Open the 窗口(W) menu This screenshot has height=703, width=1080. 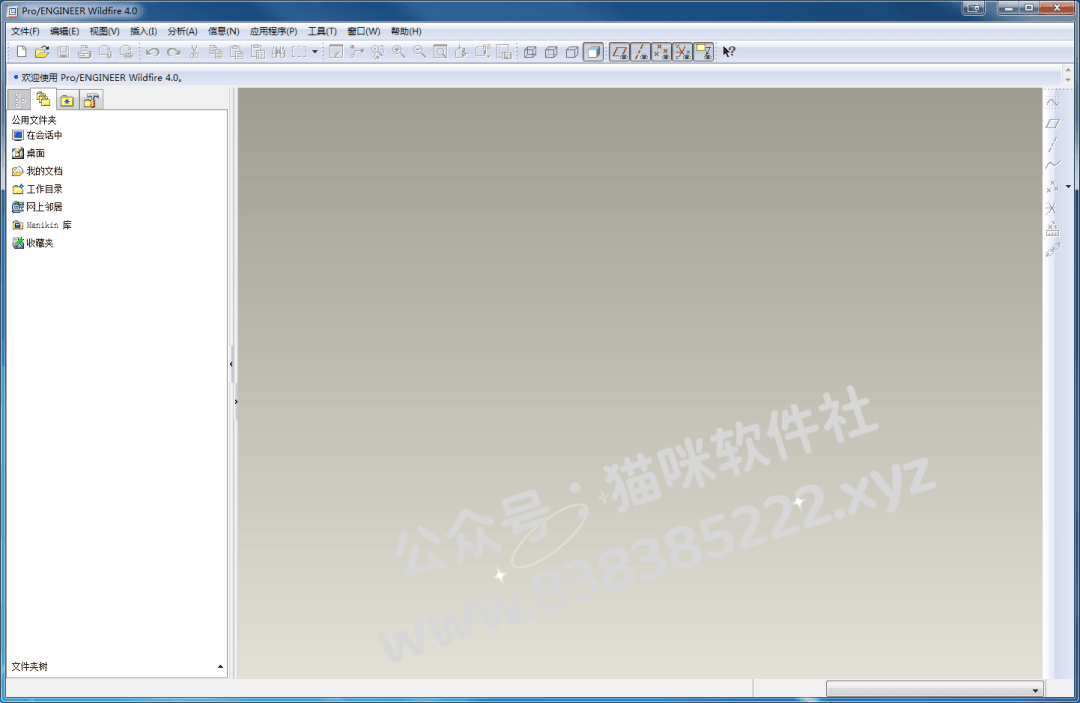(364, 31)
